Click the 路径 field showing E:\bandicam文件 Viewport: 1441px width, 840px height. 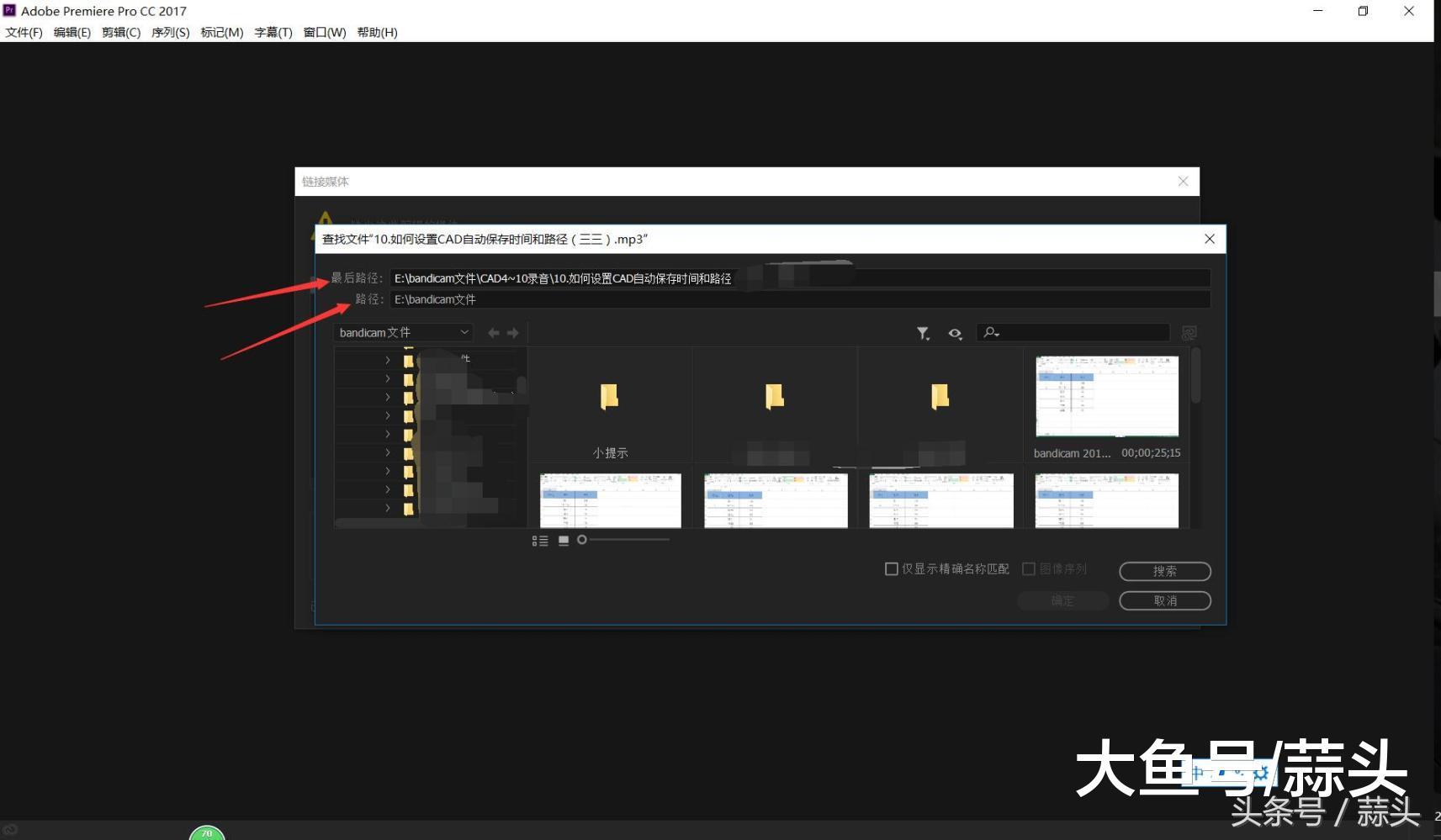(x=799, y=299)
